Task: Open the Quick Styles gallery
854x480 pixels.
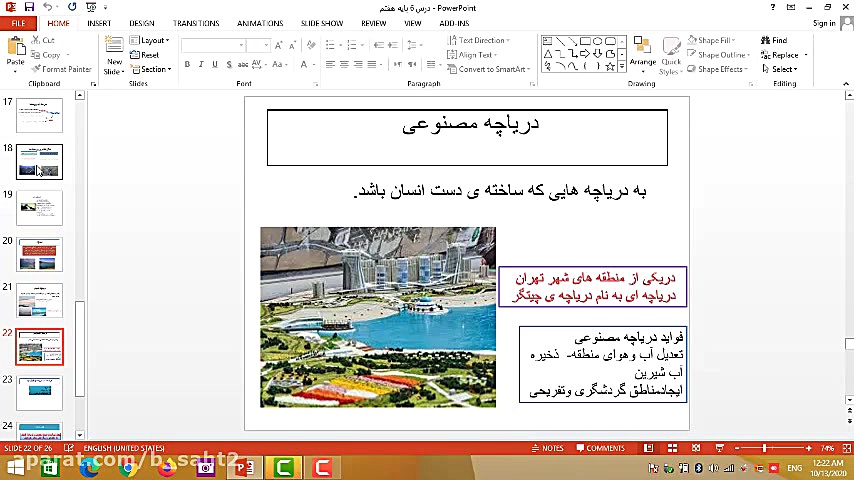Action: 671,56
